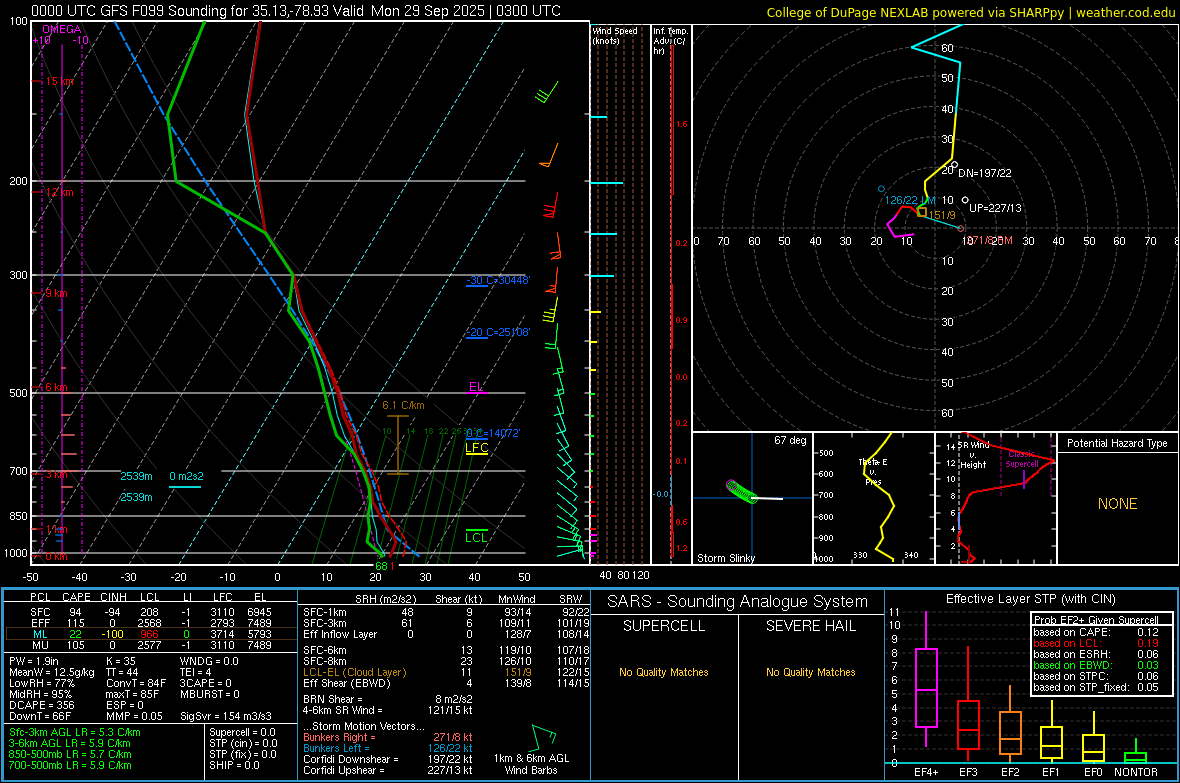Click the Wind Speed (knots) panel header
This screenshot has height=783, width=1180.
click(x=614, y=35)
